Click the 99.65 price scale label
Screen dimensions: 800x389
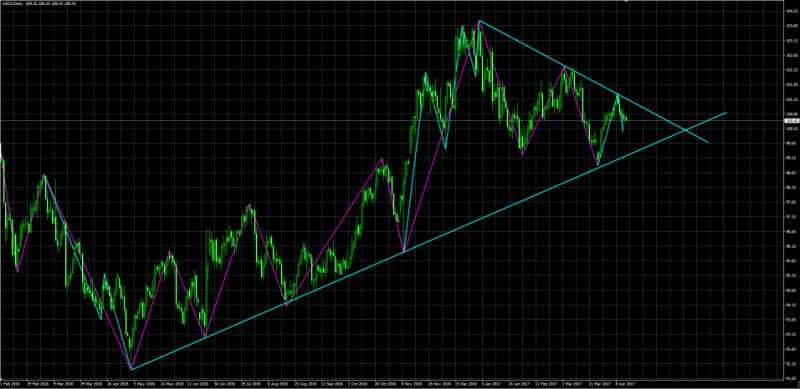pyautogui.click(x=792, y=143)
